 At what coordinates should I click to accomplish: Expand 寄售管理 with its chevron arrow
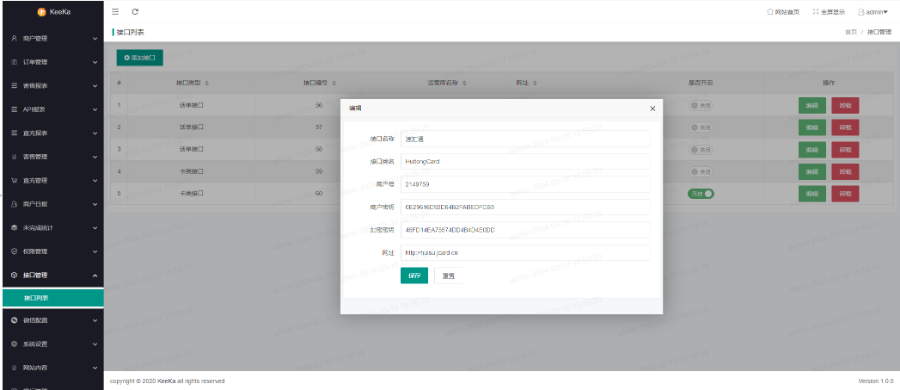tap(95, 156)
